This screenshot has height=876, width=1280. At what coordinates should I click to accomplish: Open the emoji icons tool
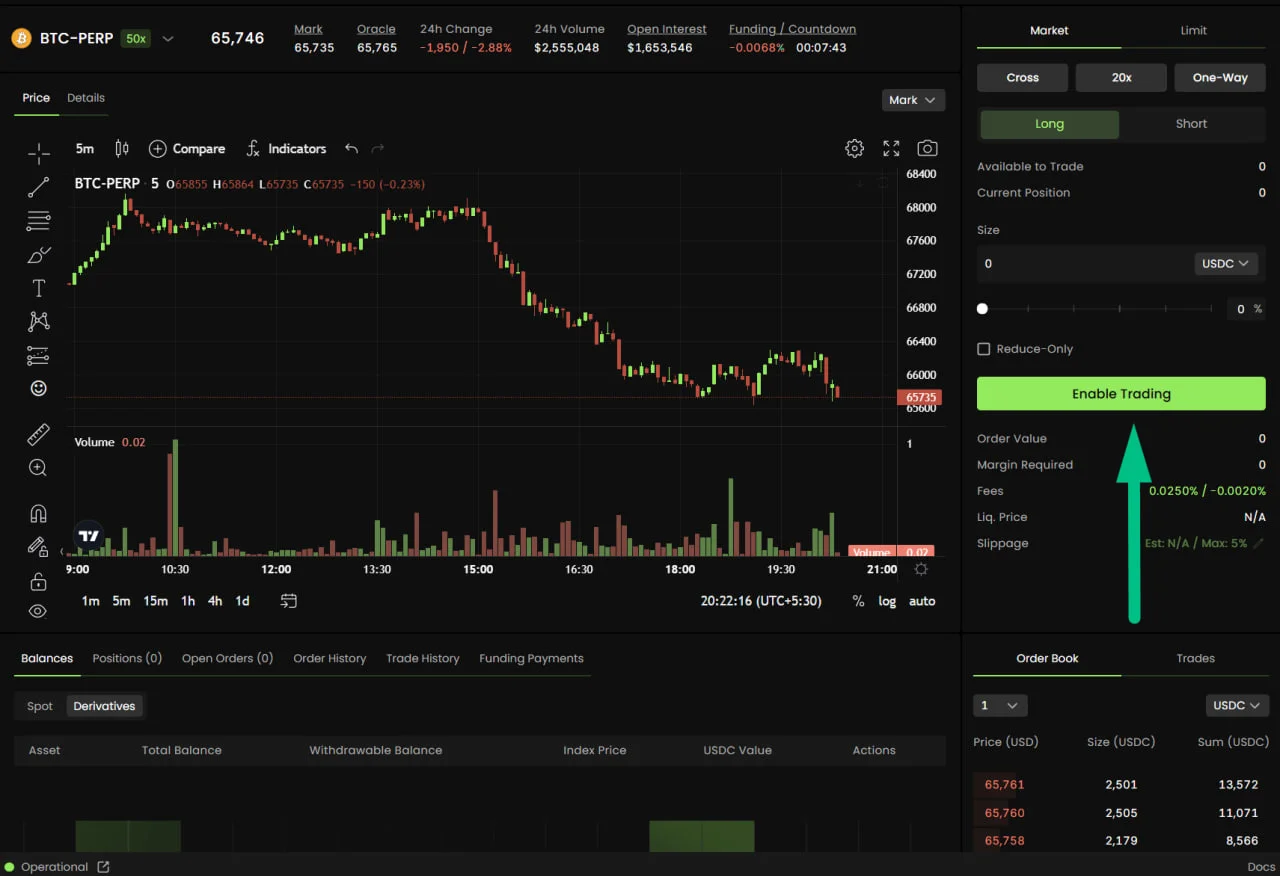tap(38, 388)
